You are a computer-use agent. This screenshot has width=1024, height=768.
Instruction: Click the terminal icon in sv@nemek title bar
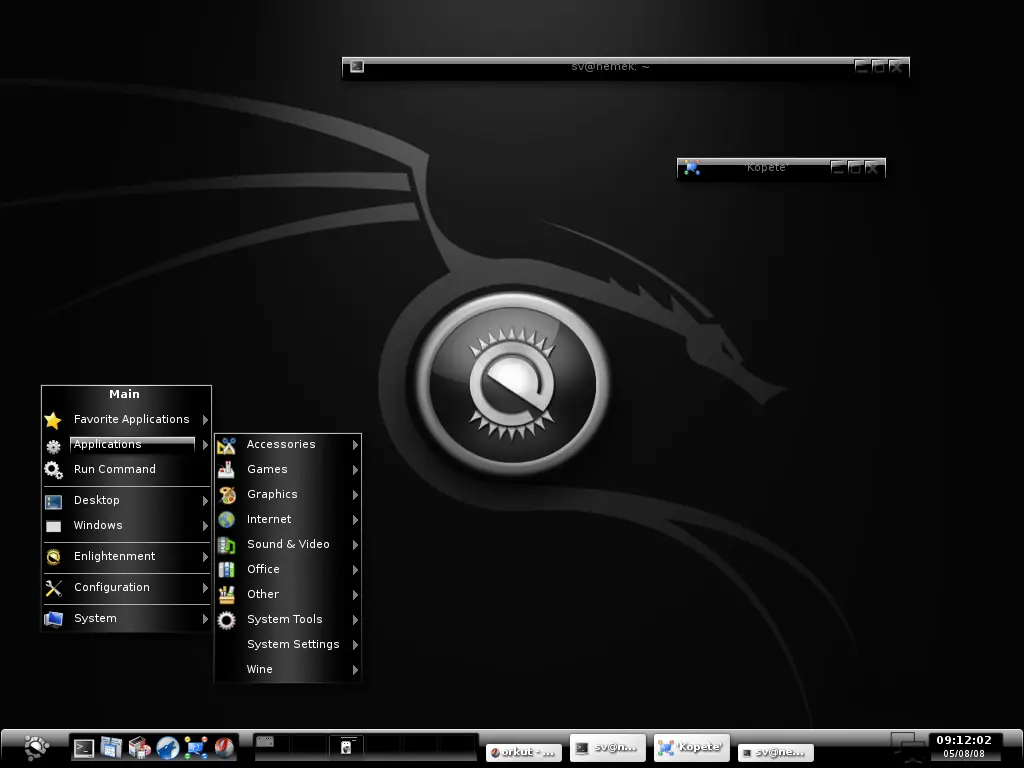[357, 66]
